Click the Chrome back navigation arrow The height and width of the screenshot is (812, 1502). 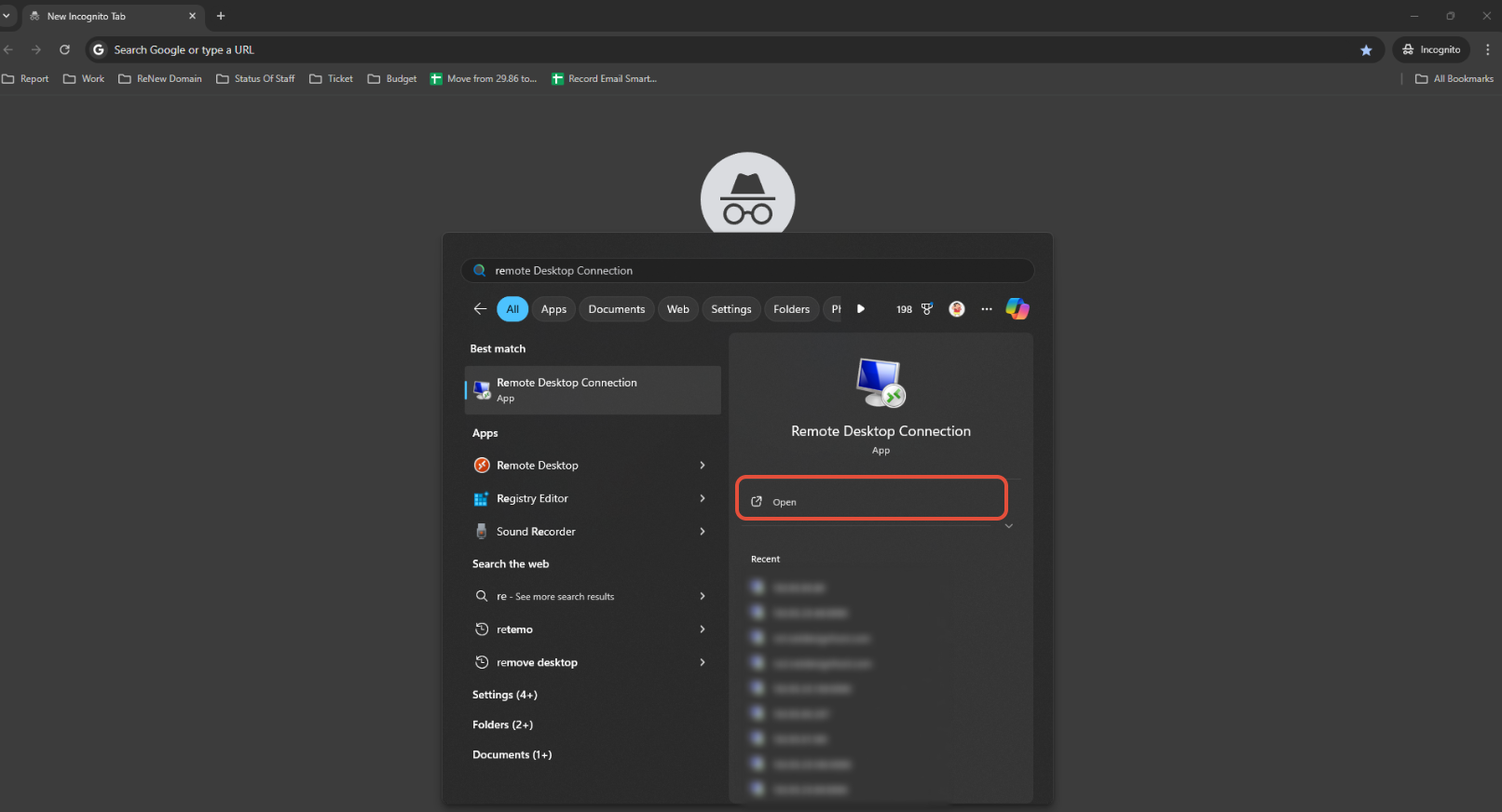pyautogui.click(x=8, y=50)
